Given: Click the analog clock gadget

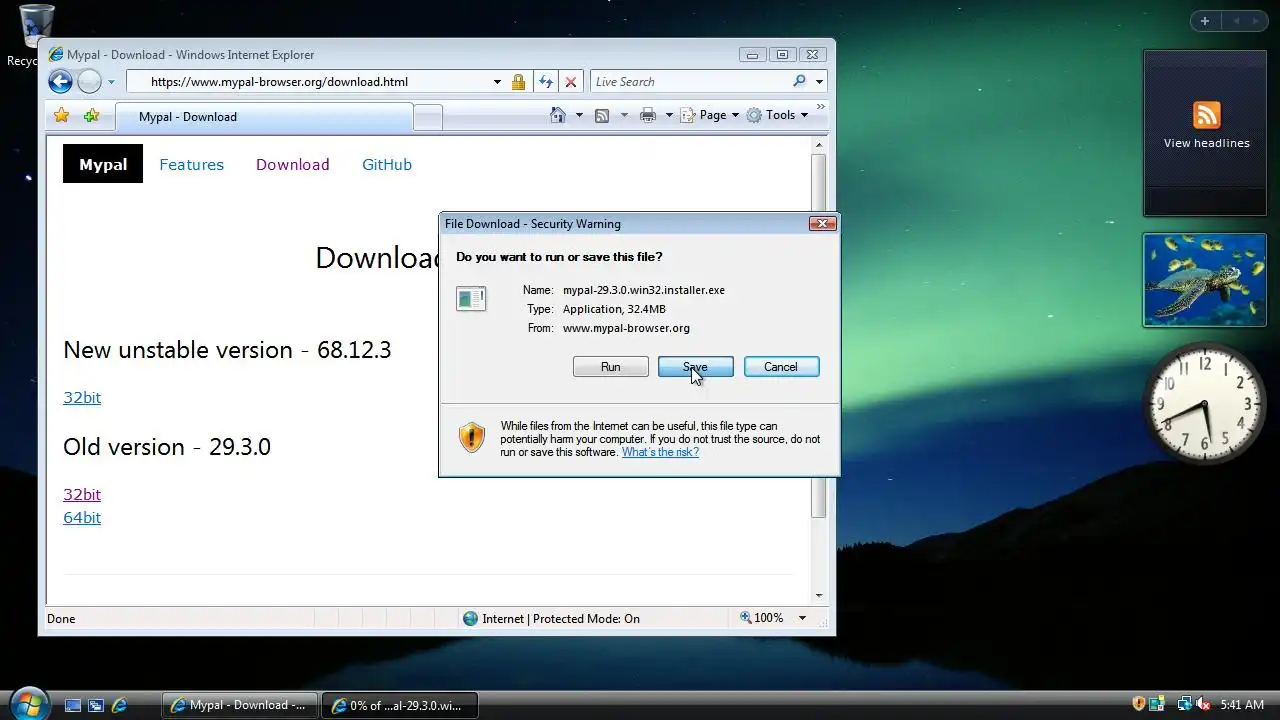Looking at the screenshot, I should pyautogui.click(x=1205, y=404).
